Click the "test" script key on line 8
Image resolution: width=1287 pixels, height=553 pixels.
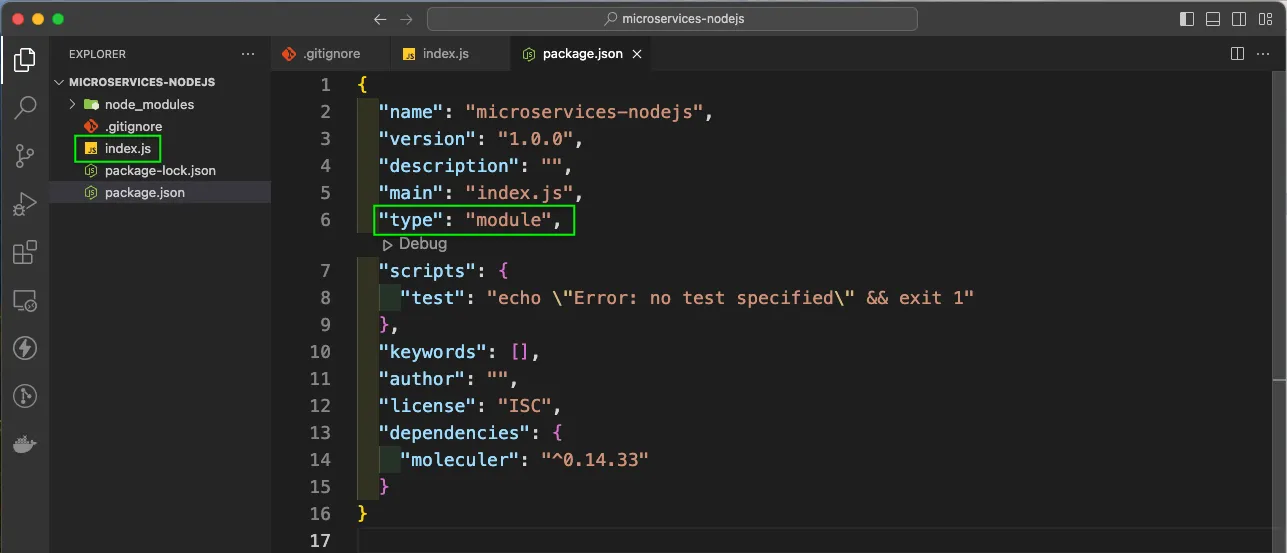pos(432,298)
